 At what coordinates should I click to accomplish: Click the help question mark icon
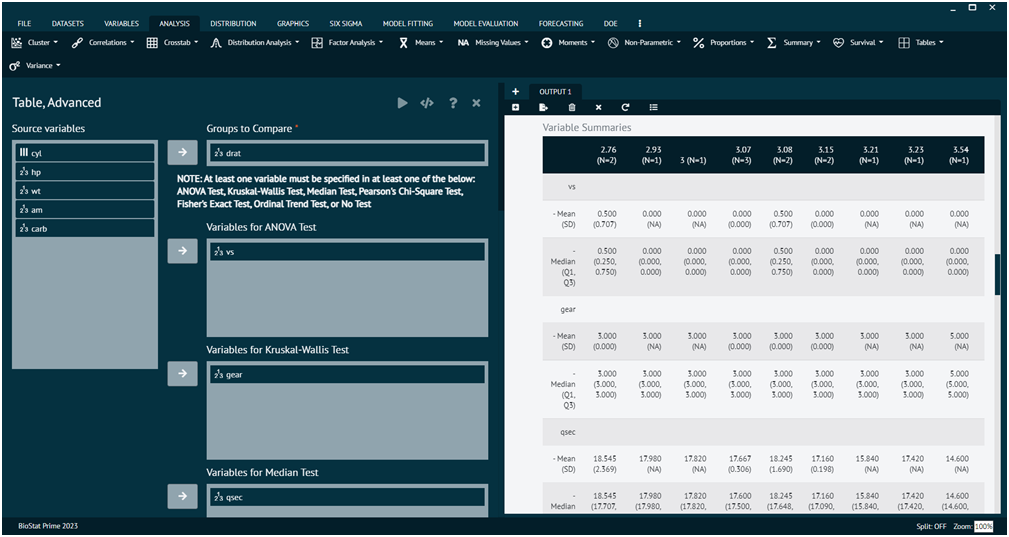pos(453,103)
